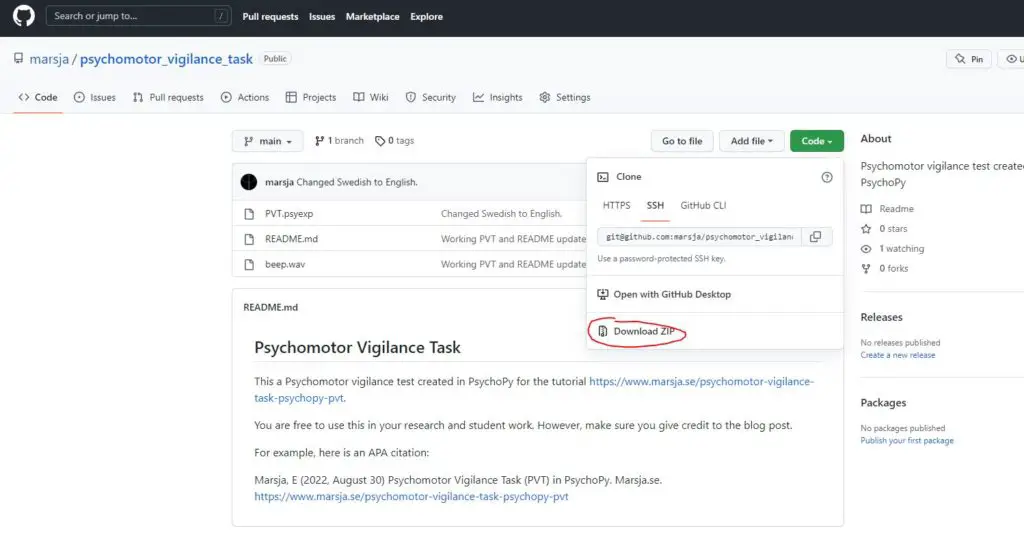Viewport: 1024px width, 548px height.
Task: Click the 1 watching link
Action: pyautogui.click(x=901, y=249)
